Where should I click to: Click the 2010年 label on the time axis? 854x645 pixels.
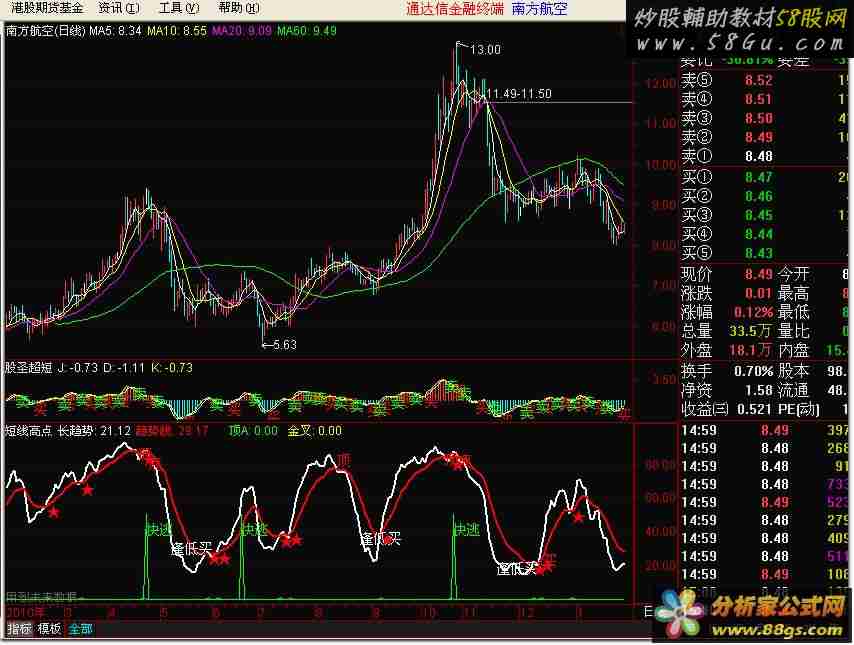26,613
